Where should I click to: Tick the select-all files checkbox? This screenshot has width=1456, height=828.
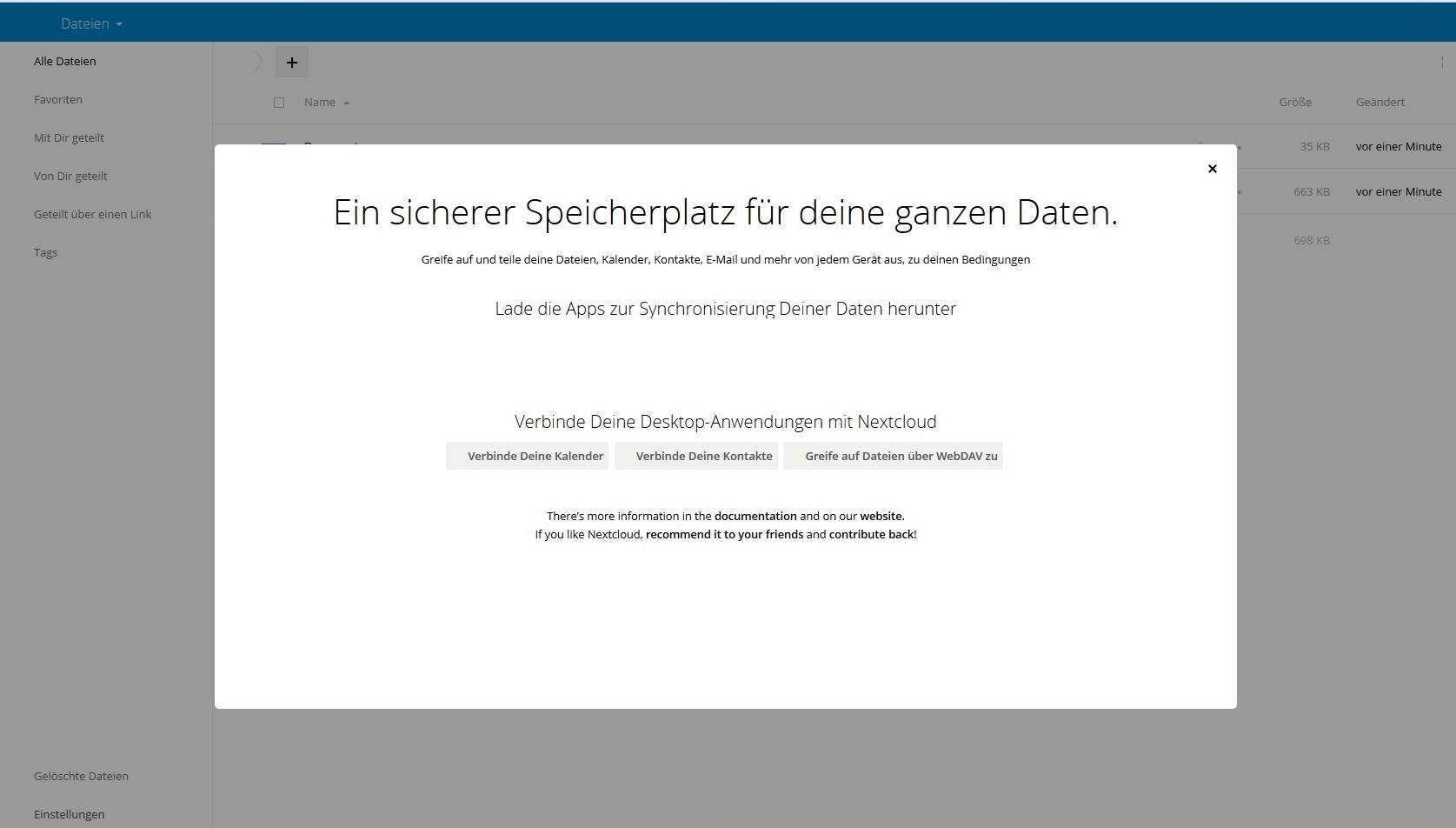pyautogui.click(x=279, y=103)
